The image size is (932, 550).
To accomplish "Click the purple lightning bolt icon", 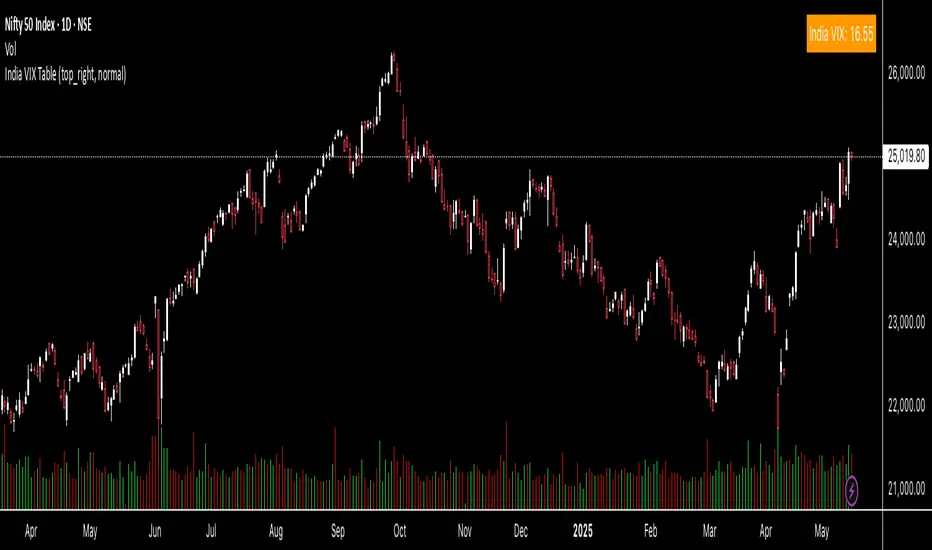I will pyautogui.click(x=851, y=491).
